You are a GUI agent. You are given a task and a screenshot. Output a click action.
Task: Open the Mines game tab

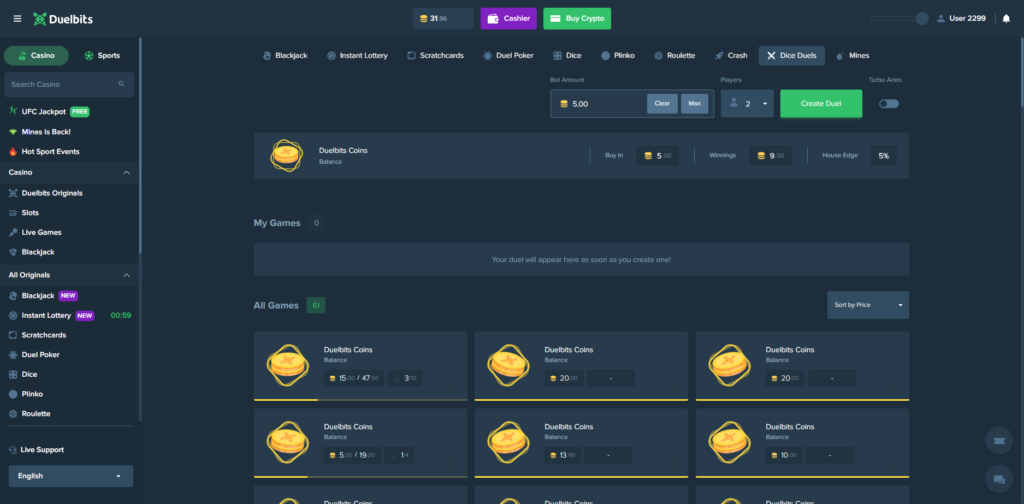(853, 55)
